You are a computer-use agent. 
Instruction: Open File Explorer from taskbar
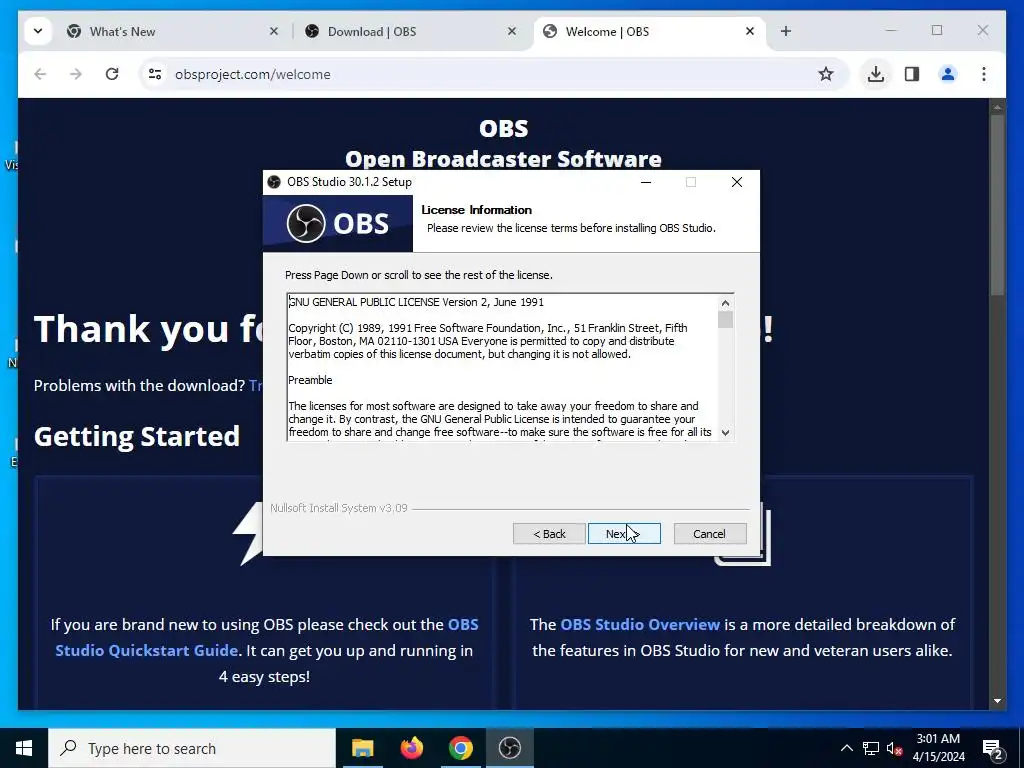[362, 748]
